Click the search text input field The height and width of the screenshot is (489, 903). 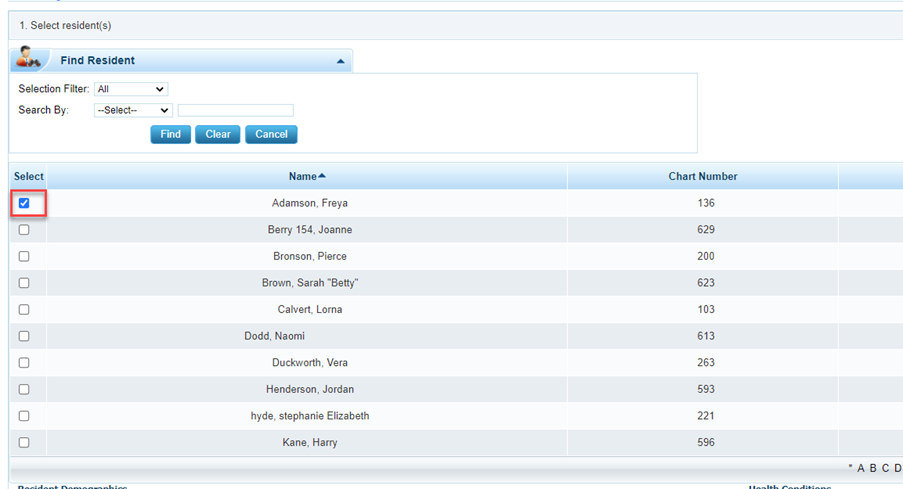click(x=235, y=110)
